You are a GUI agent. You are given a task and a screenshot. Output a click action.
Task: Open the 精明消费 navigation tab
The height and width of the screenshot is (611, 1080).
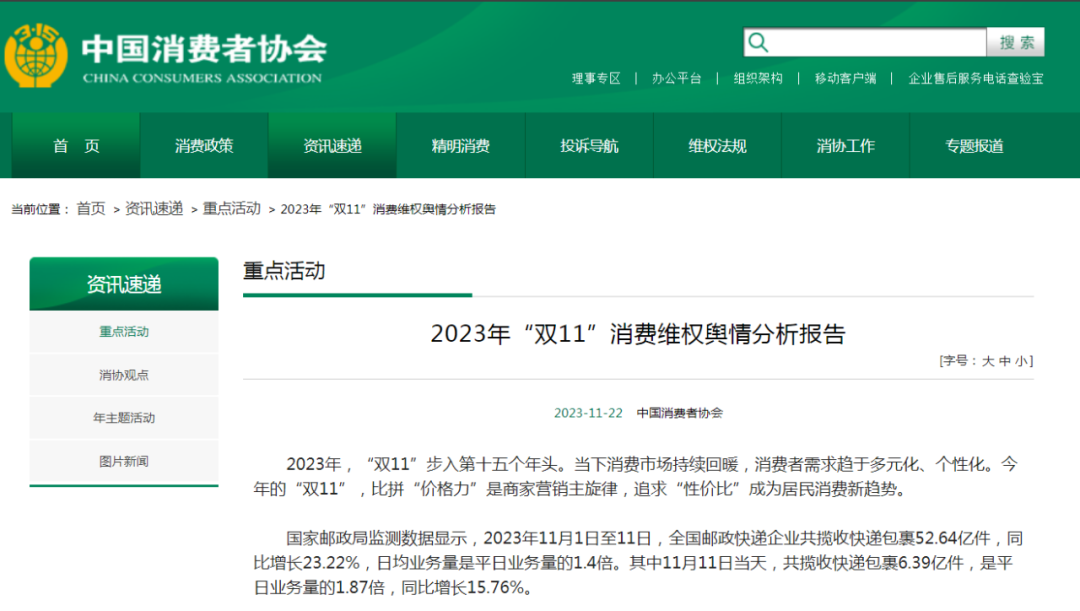click(x=460, y=146)
